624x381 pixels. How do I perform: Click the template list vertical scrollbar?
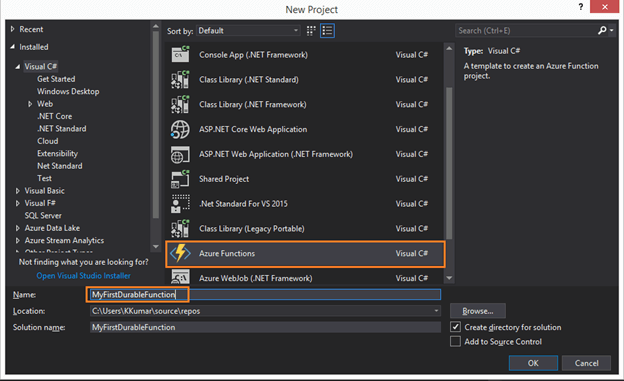coord(449,163)
